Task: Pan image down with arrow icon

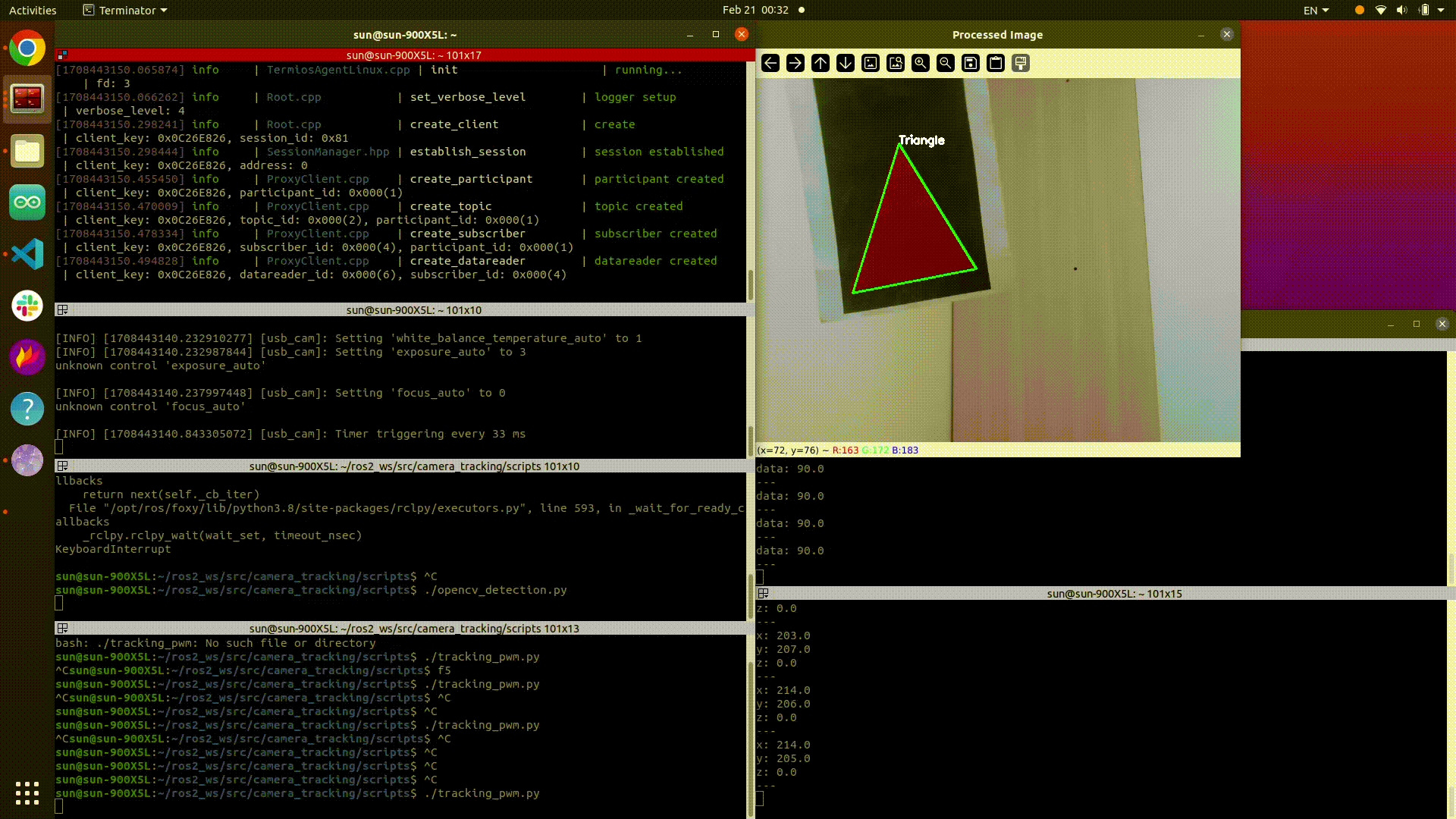Action: click(846, 63)
